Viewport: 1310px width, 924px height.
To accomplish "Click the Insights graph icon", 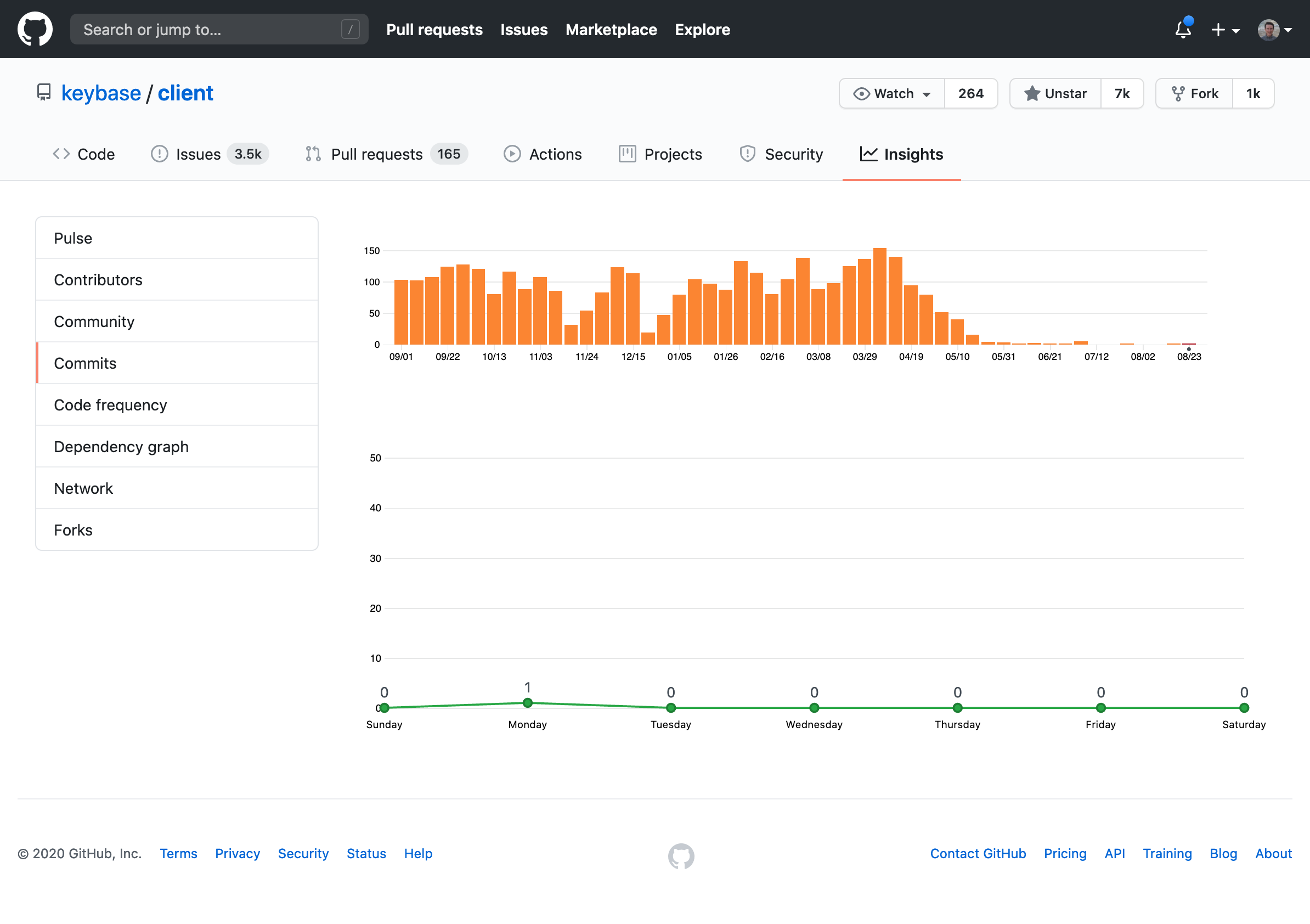I will coord(867,154).
